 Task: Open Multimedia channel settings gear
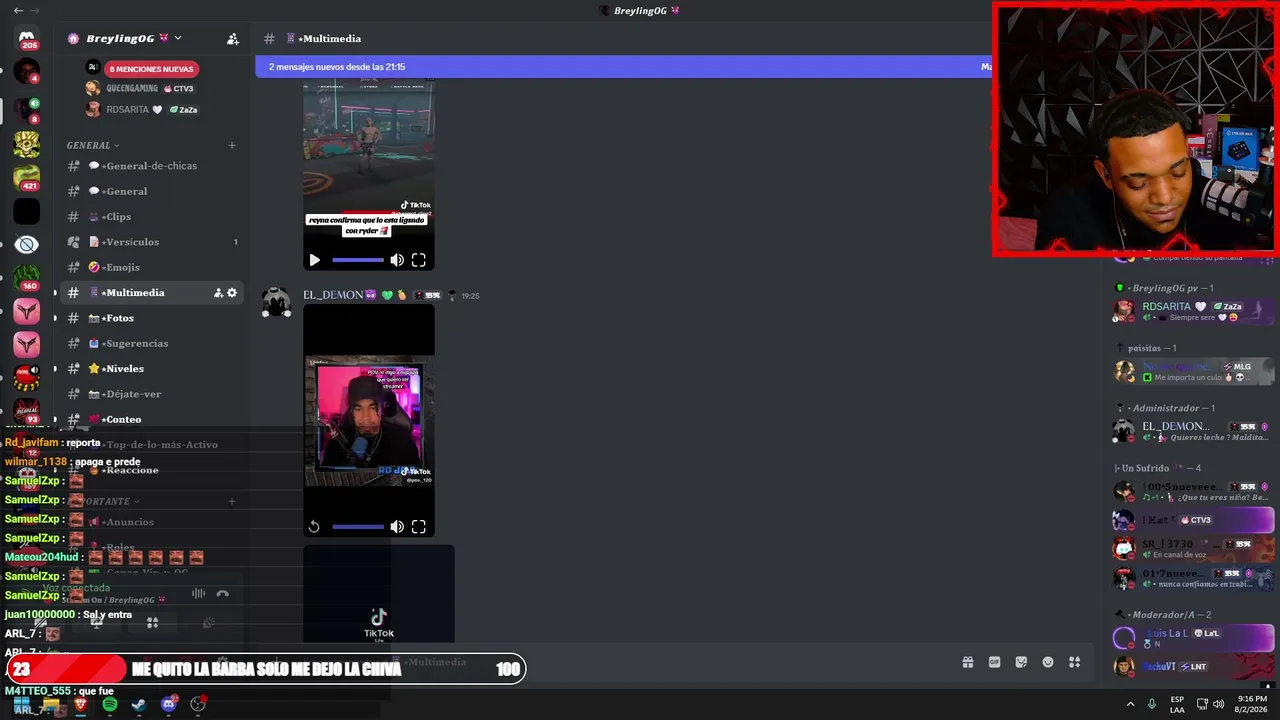[232, 293]
